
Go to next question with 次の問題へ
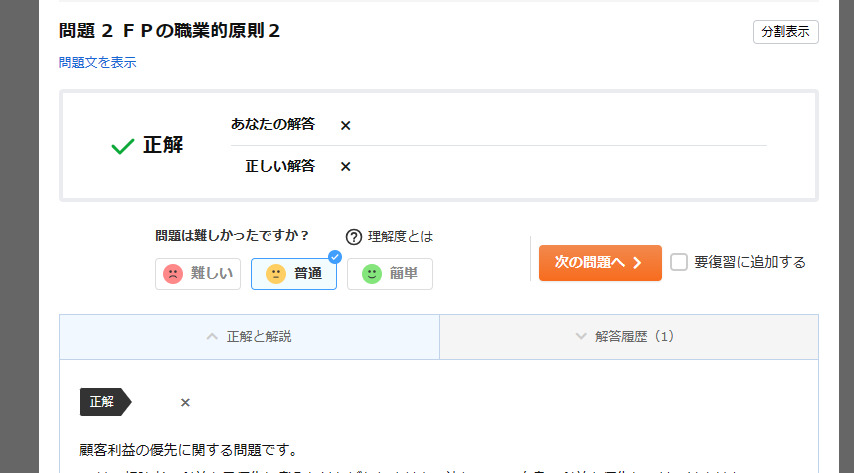[x=600, y=262]
